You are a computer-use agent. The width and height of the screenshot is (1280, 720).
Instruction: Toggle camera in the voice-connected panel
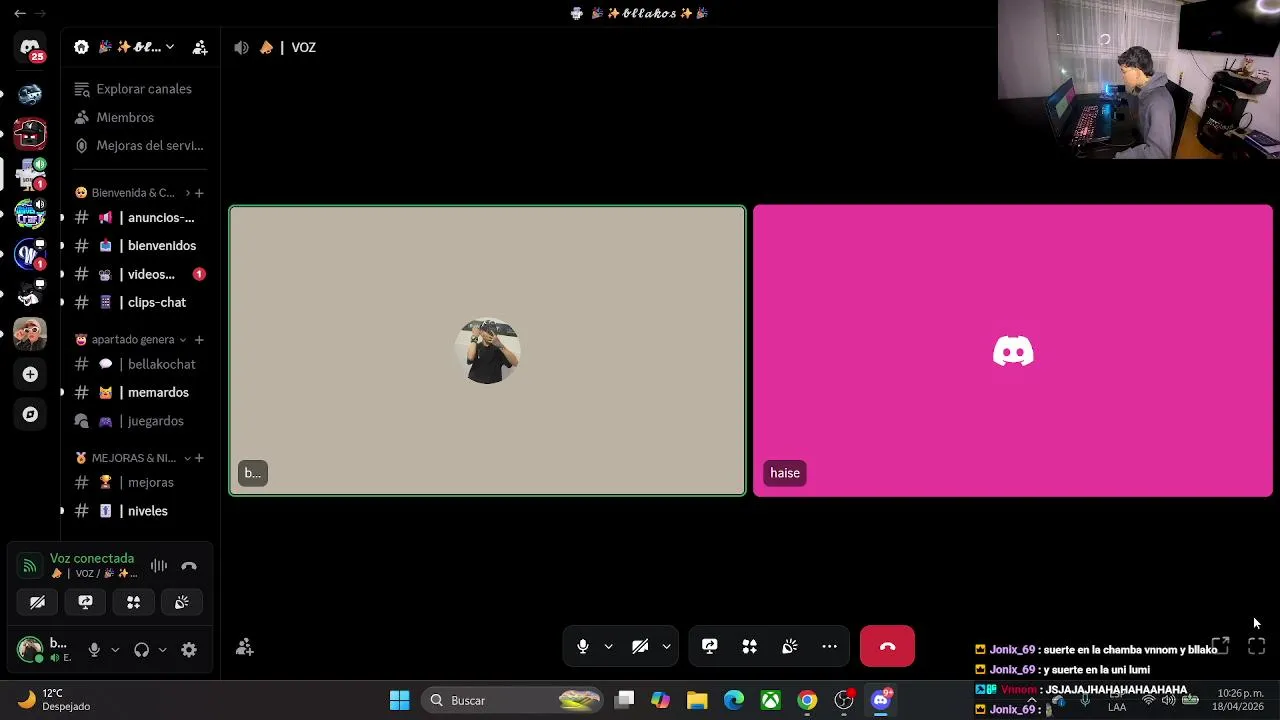tap(37, 602)
